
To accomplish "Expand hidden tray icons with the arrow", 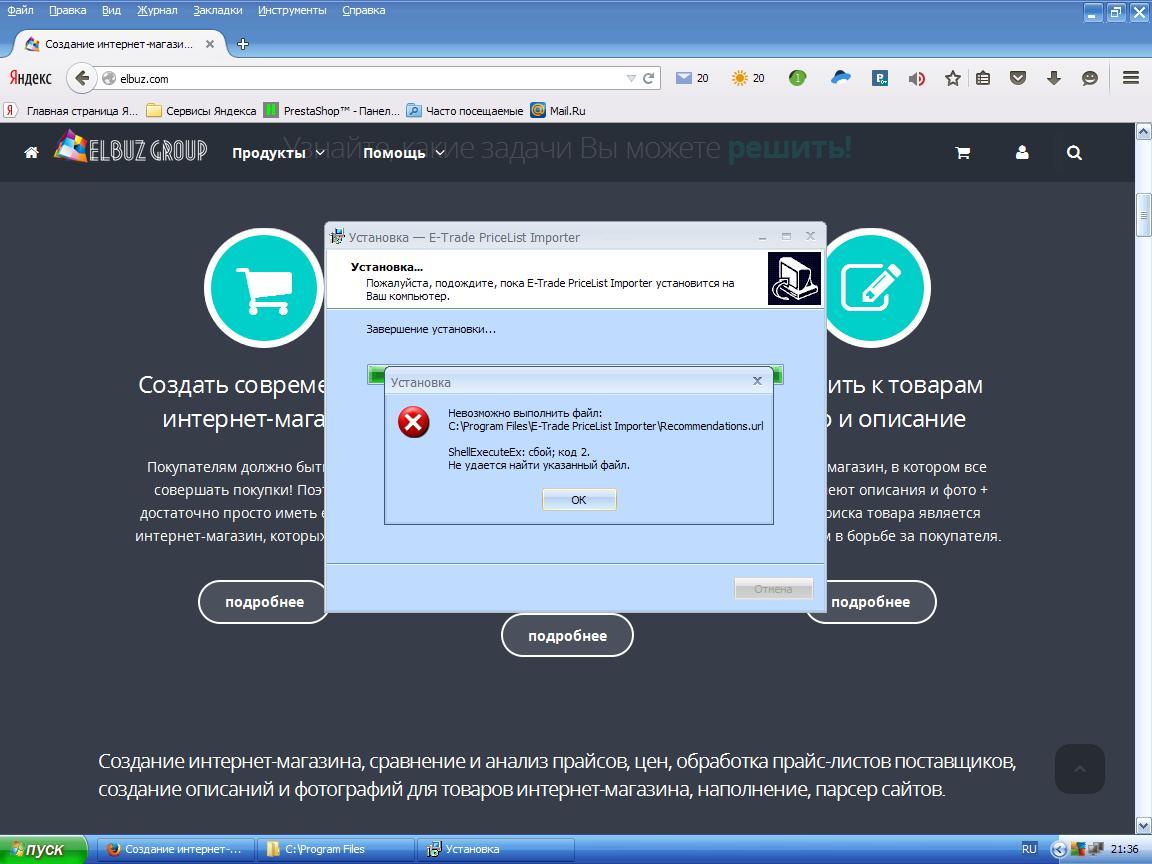I will [x=1058, y=849].
